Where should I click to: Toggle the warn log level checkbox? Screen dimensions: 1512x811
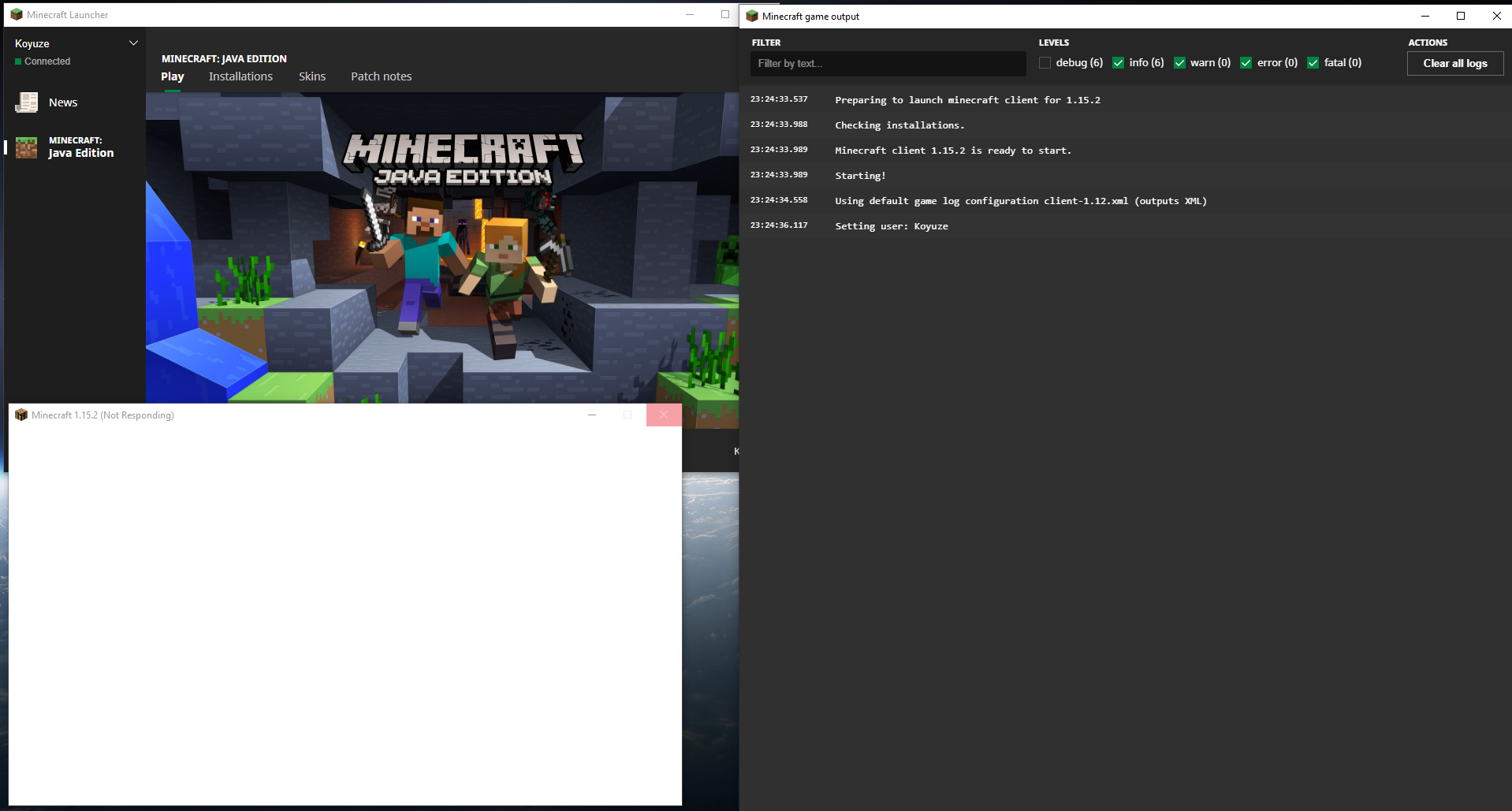[x=1179, y=63]
